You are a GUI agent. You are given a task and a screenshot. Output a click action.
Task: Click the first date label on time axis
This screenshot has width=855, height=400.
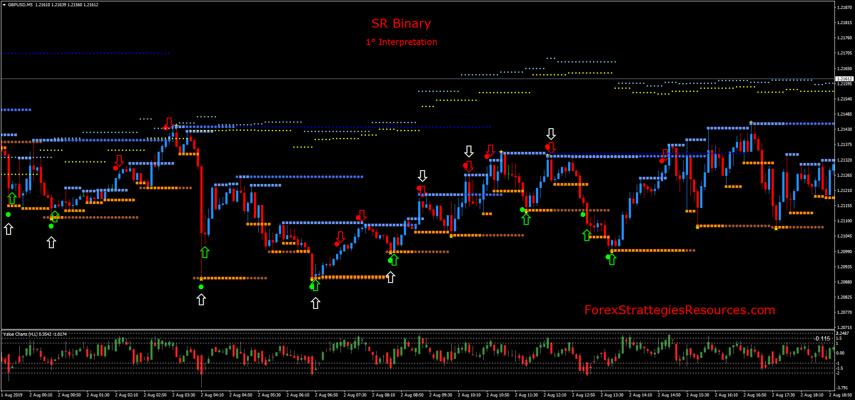[x=12, y=395]
